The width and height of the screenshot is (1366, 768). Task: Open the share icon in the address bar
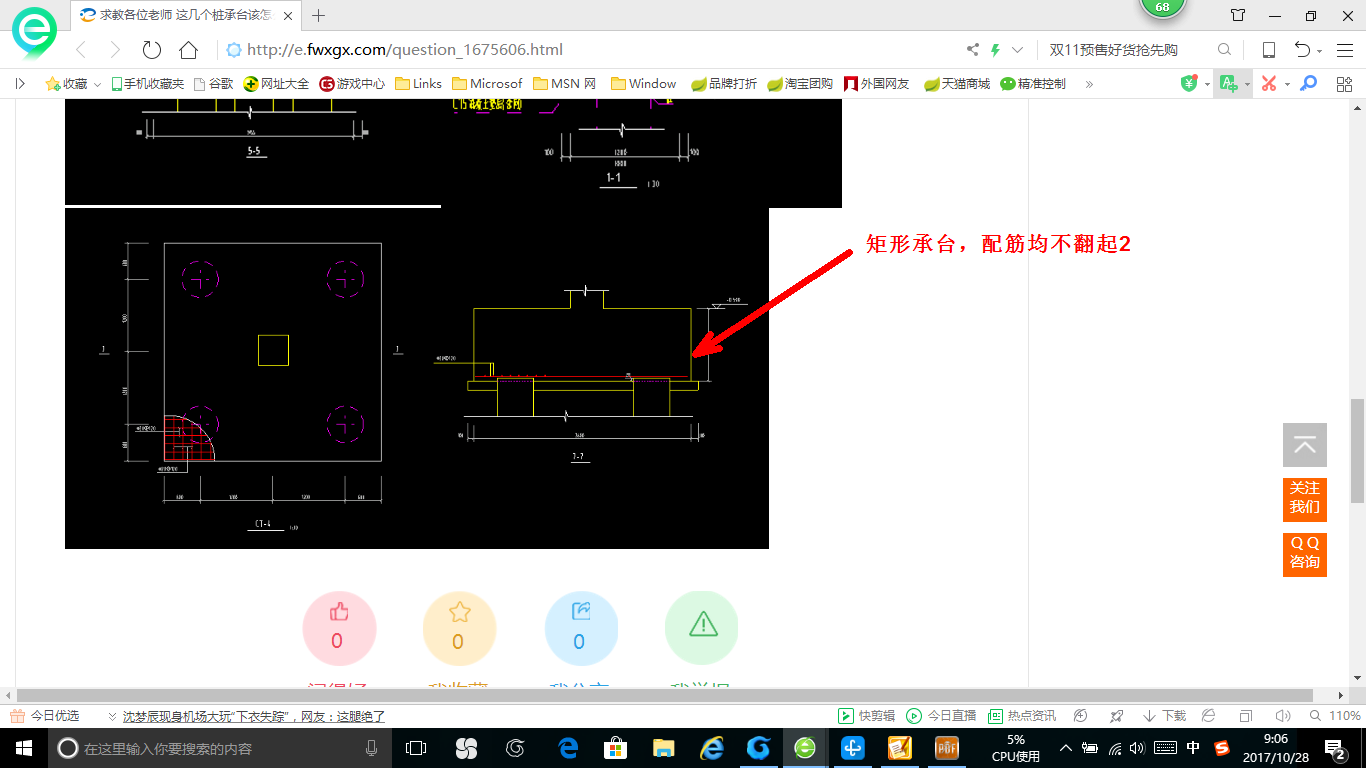pyautogui.click(x=972, y=50)
